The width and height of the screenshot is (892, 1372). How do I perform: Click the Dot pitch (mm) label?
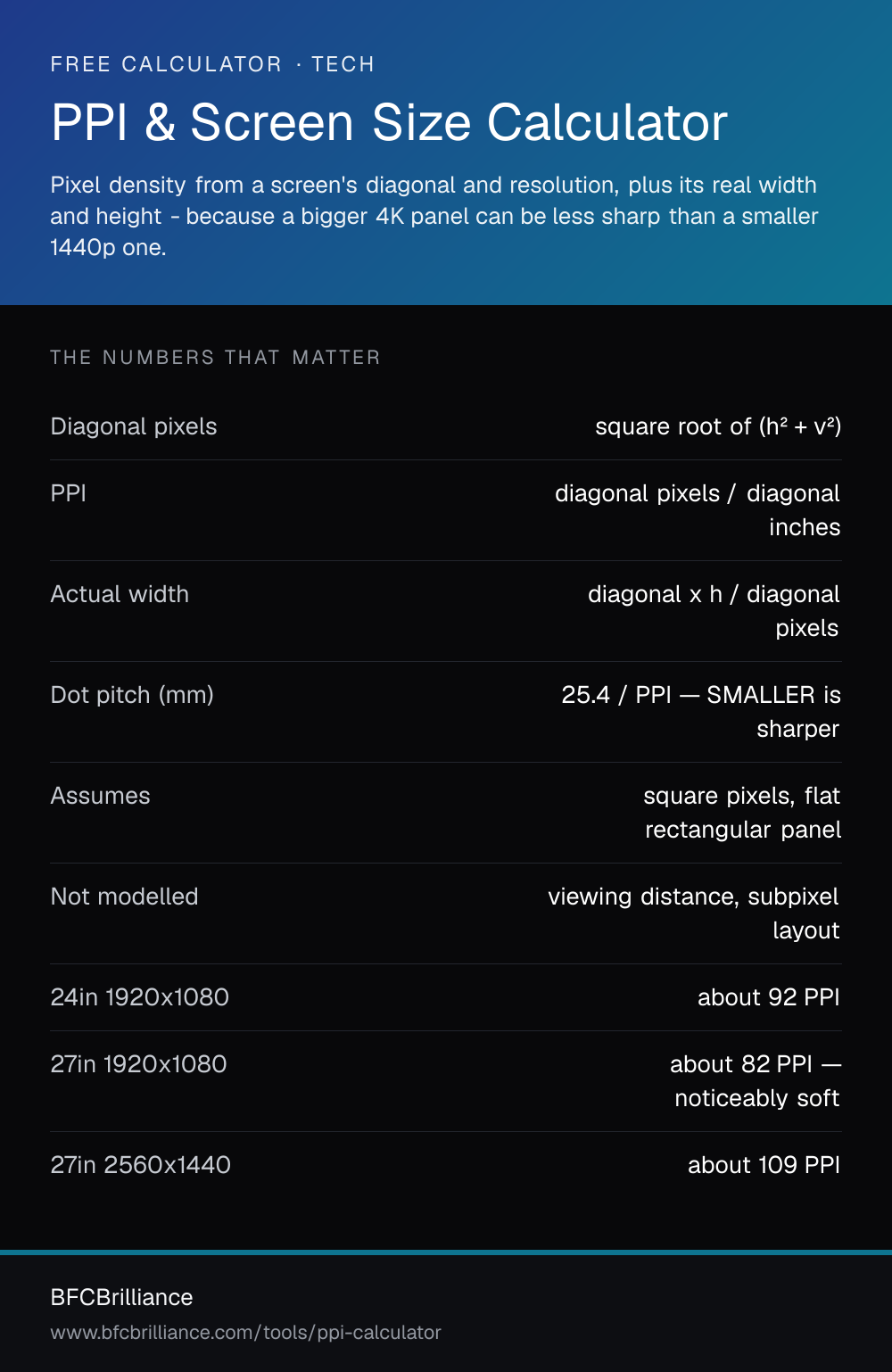132,695
